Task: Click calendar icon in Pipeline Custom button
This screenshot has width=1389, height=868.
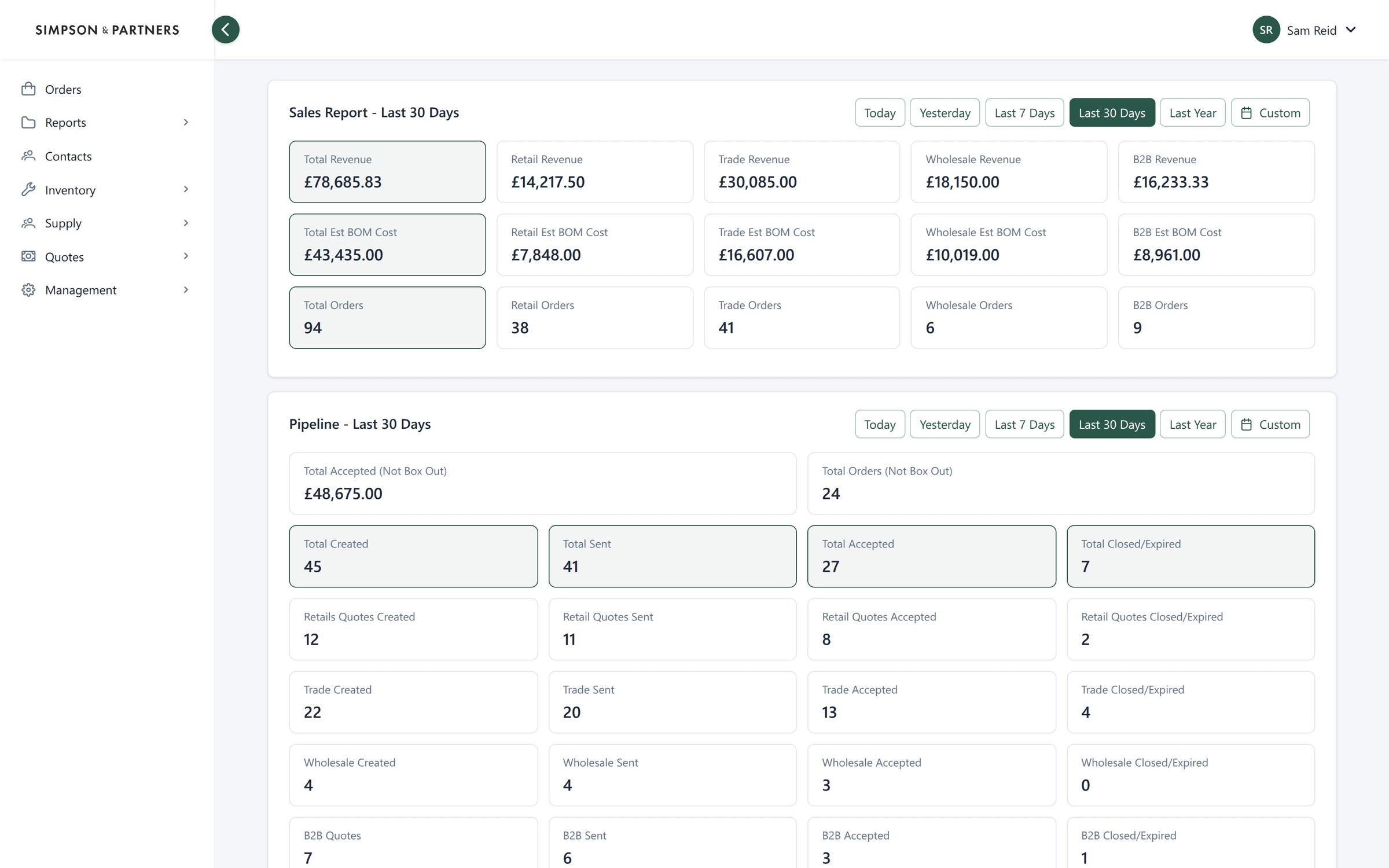Action: 1247,425
